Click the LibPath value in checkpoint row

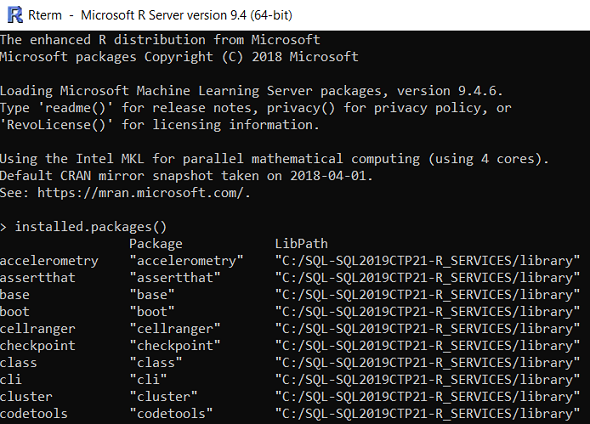[427, 346]
